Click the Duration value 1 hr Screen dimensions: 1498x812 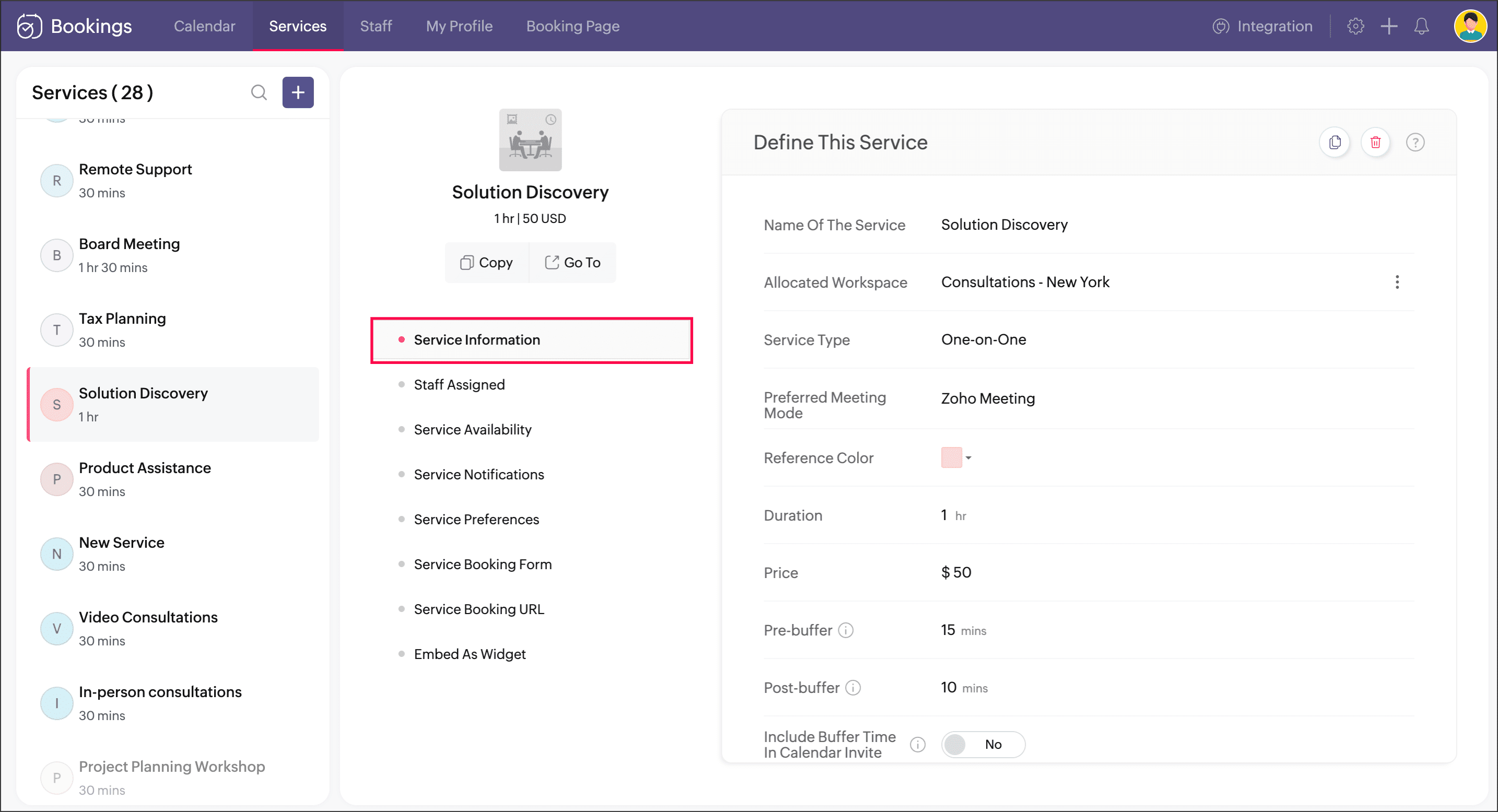[x=953, y=515]
